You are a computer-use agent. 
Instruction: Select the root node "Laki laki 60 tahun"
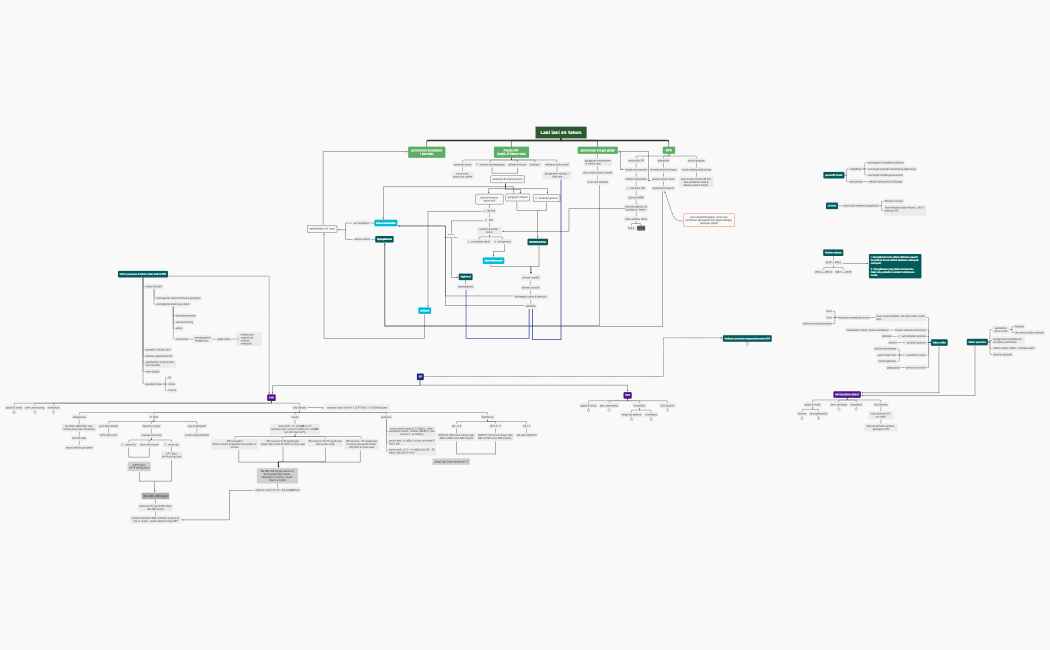(560, 132)
